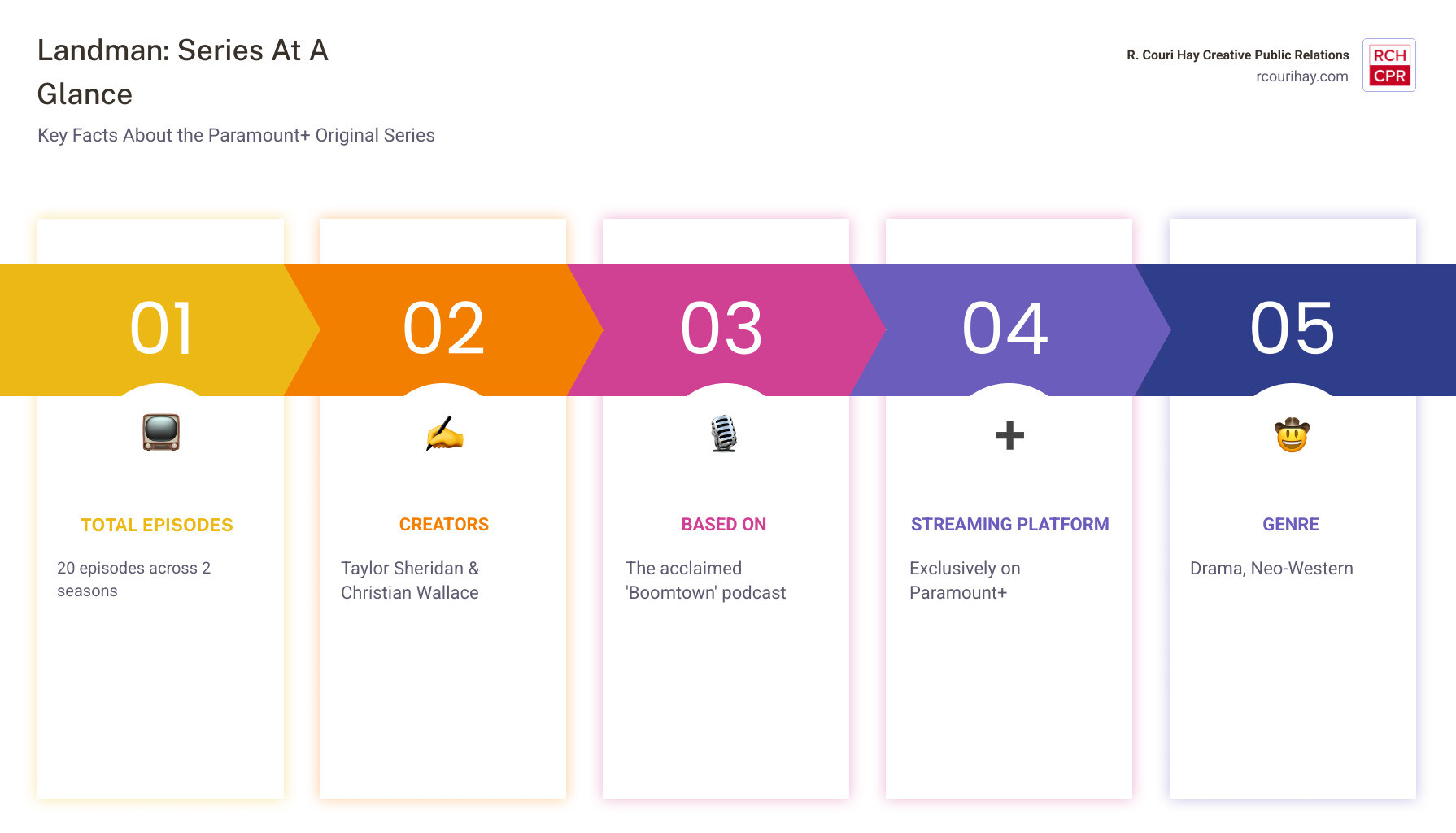Select the yellow 01 arrow segment
1456x833 pixels.
pos(155,329)
